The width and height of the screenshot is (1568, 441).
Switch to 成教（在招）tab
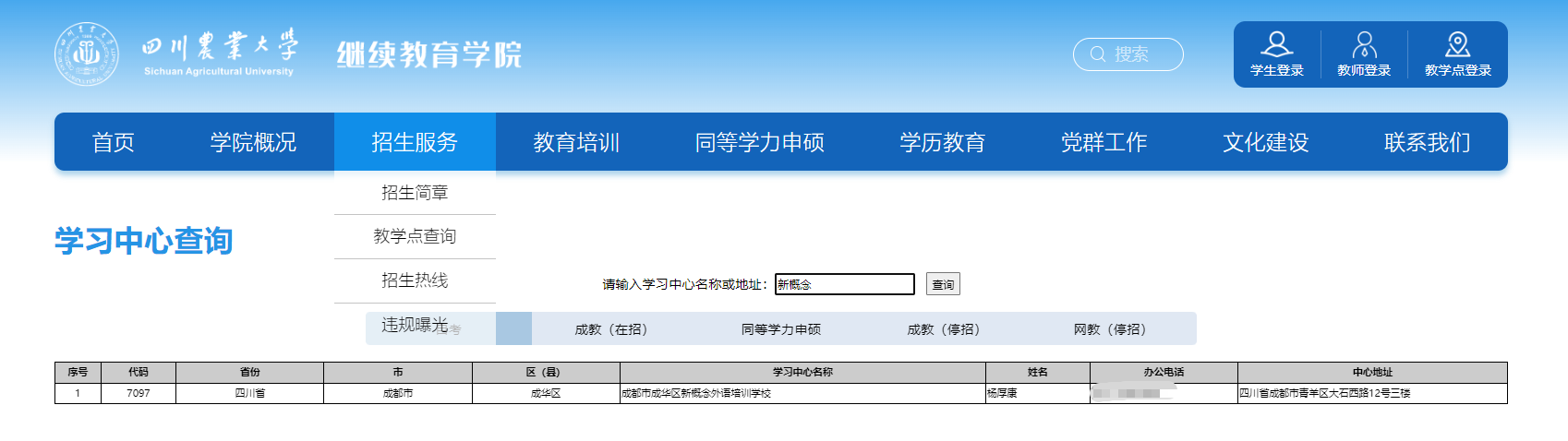[x=610, y=329]
